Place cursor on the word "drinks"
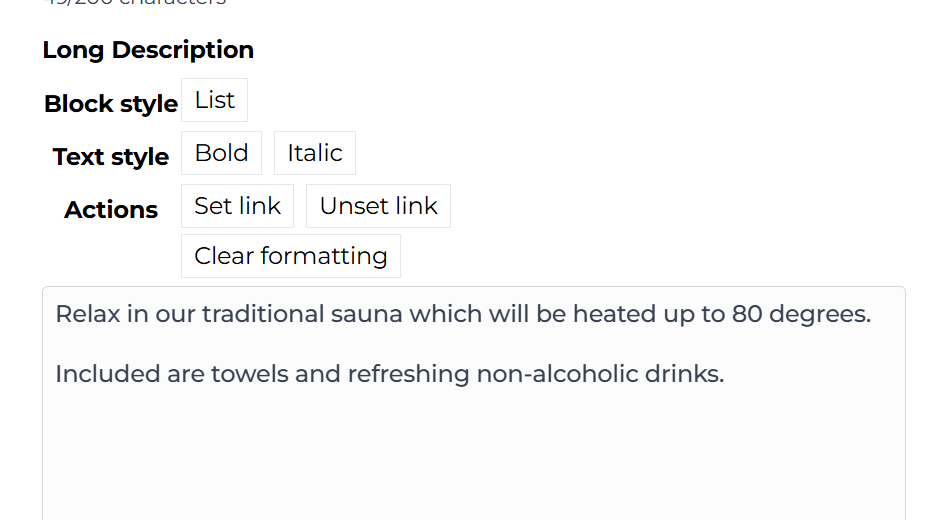 [684, 374]
